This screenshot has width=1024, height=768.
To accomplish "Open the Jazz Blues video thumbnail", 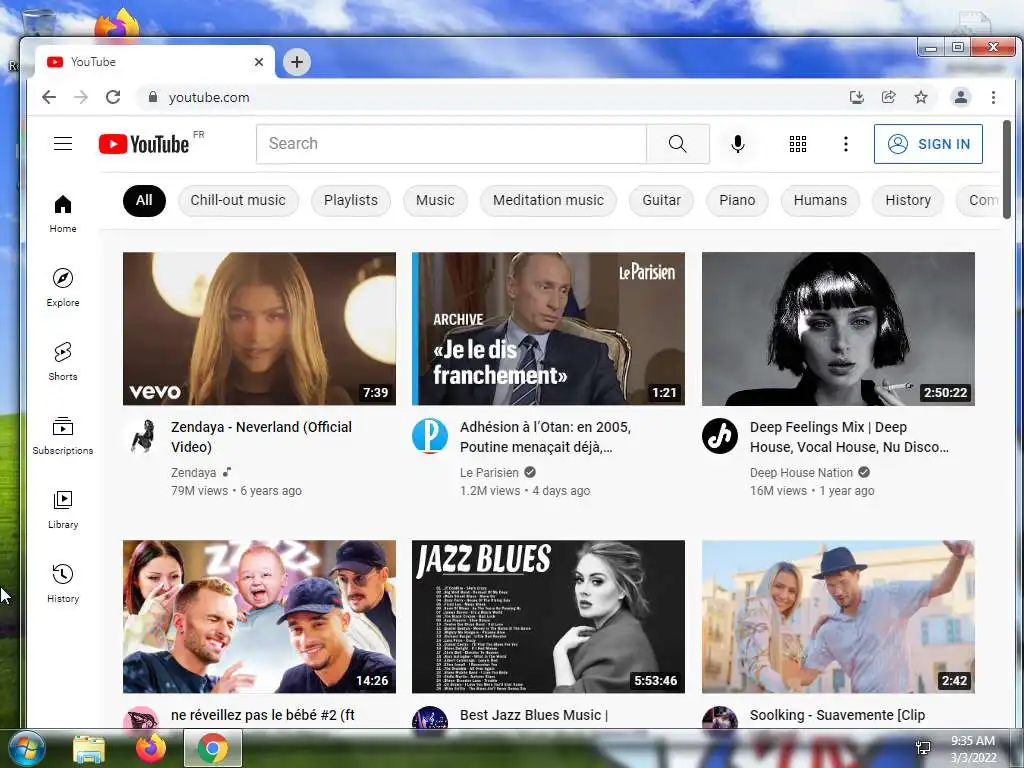I will click(548, 616).
